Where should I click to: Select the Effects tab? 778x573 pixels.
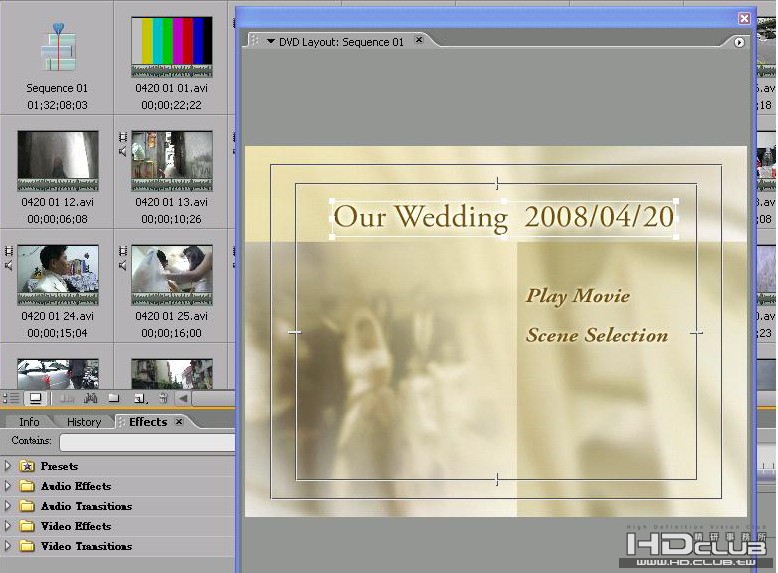pos(147,422)
